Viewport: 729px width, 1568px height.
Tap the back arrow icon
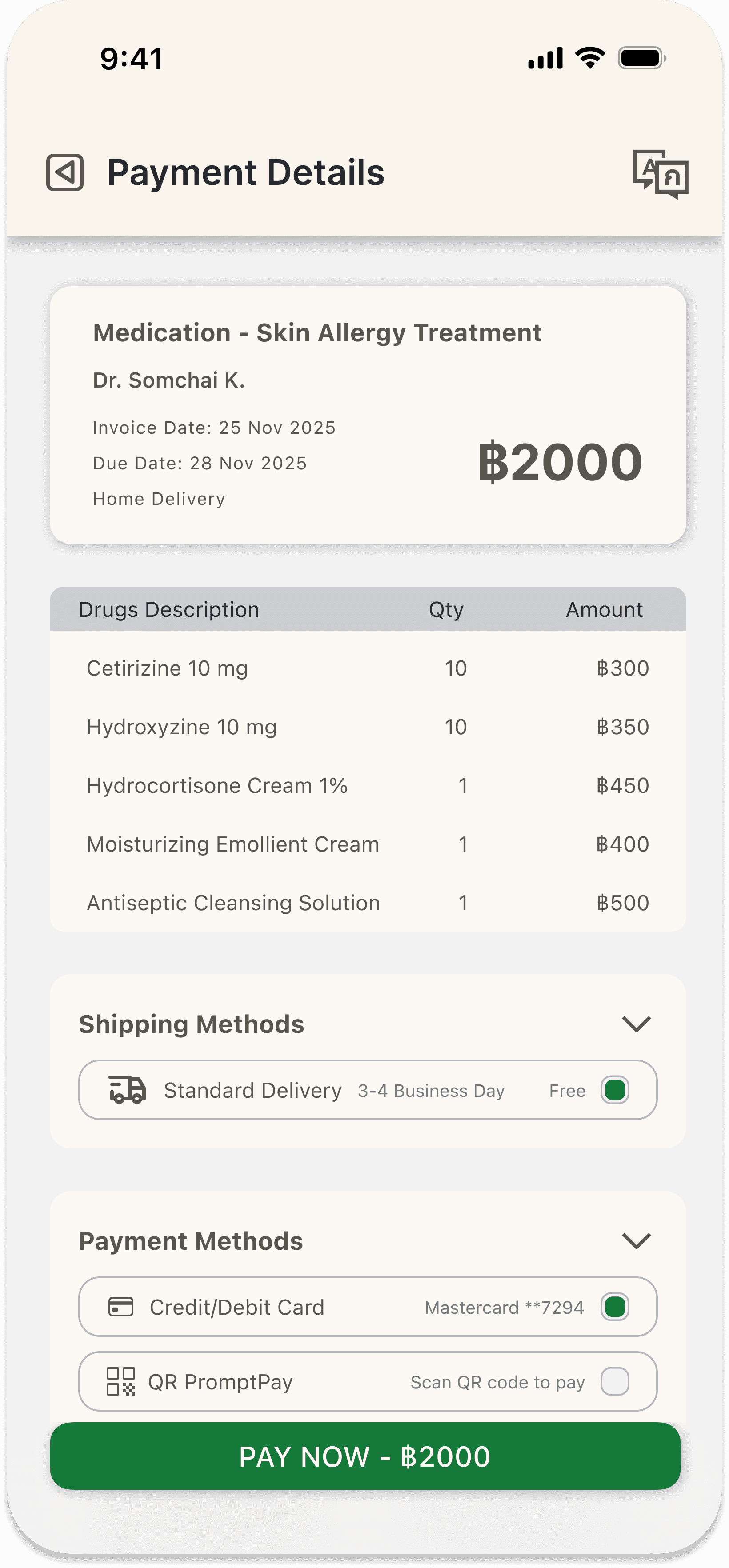click(x=64, y=172)
